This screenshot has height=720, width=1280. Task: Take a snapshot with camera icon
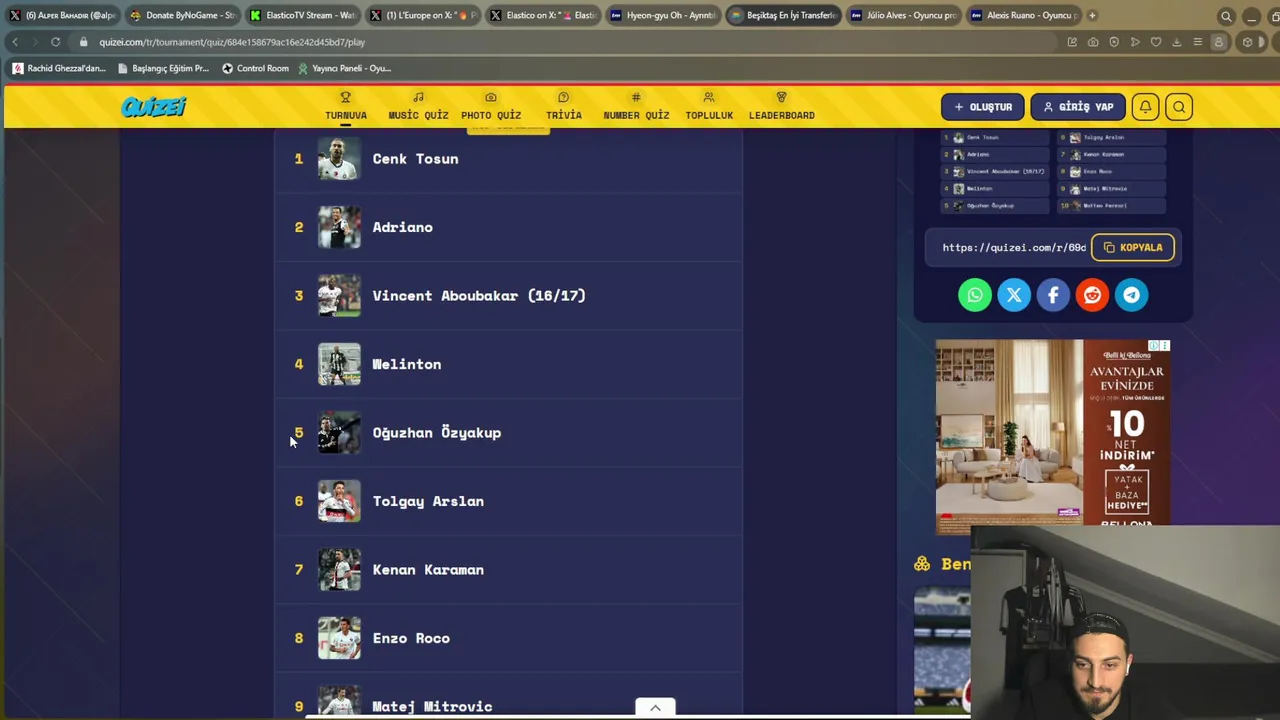coord(1093,42)
